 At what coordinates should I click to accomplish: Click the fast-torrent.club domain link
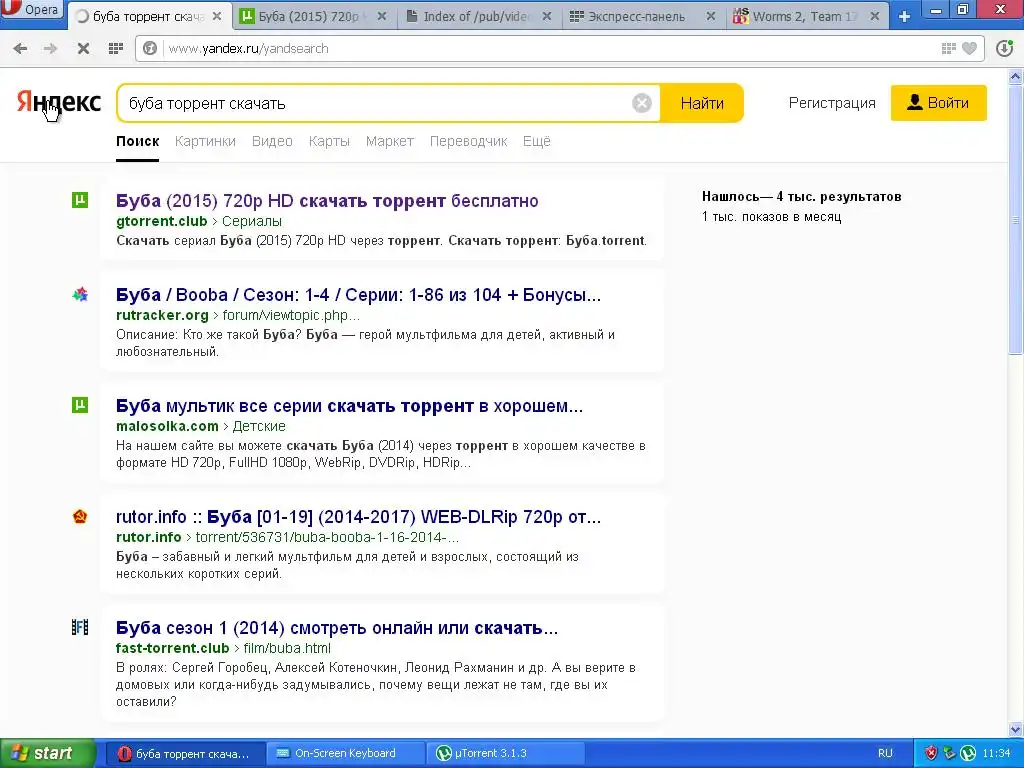pos(172,648)
